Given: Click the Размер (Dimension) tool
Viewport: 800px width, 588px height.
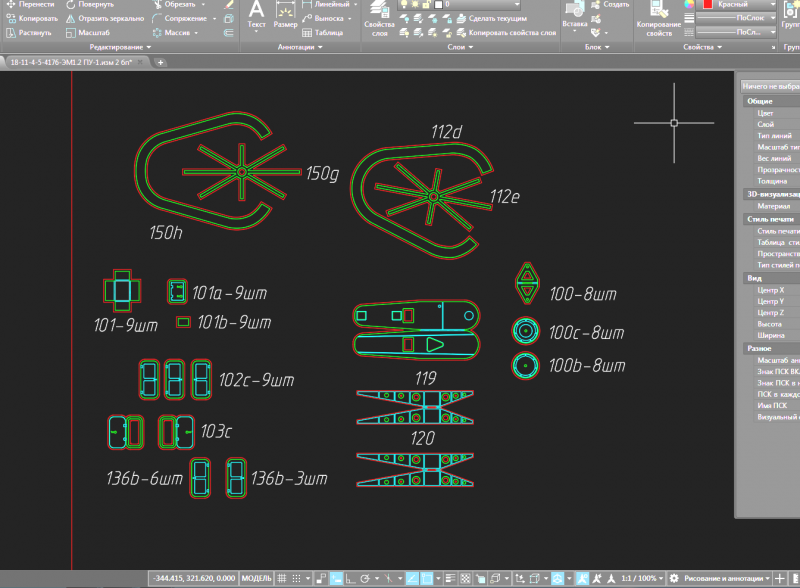Looking at the screenshot, I should pyautogui.click(x=285, y=15).
